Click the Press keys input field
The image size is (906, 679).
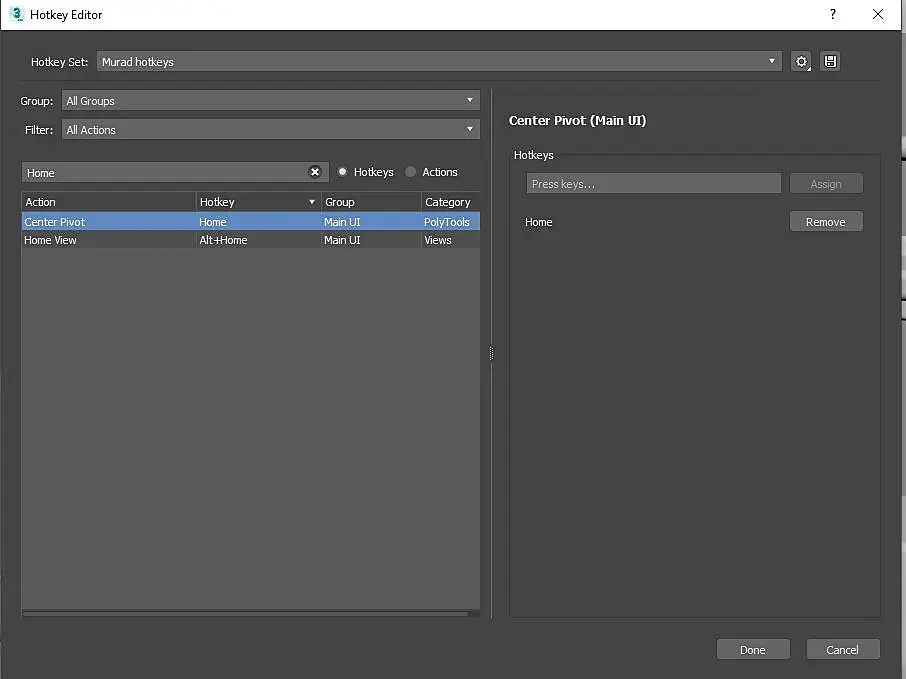click(653, 184)
